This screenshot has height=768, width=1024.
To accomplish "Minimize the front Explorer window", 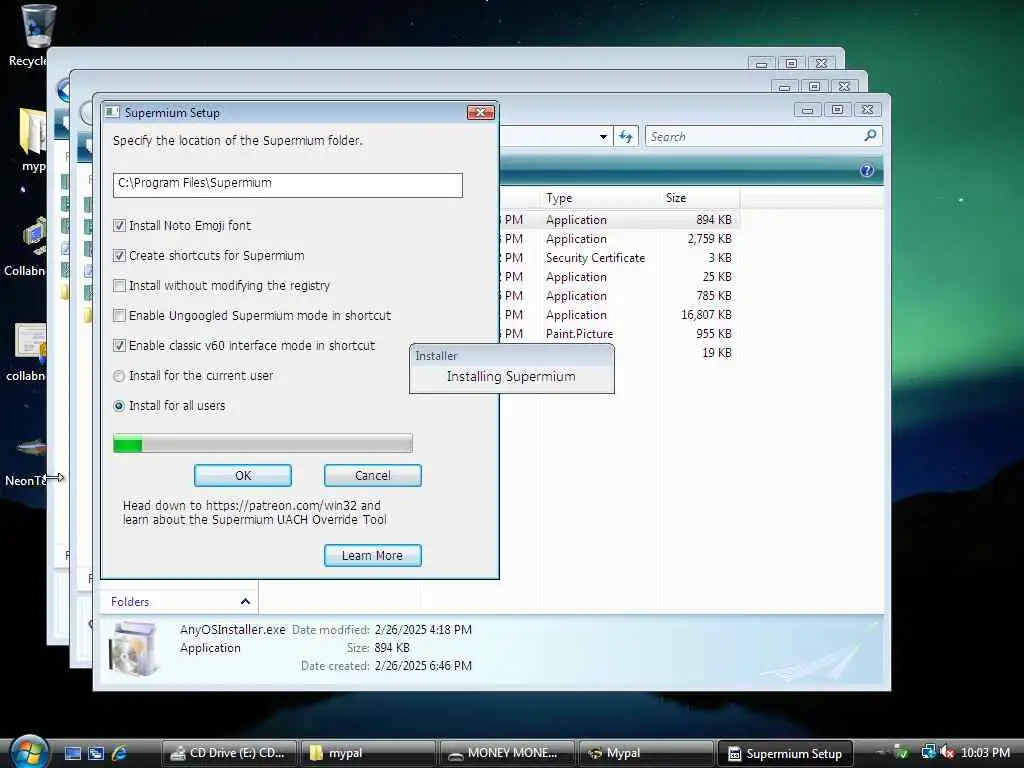I will click(807, 110).
